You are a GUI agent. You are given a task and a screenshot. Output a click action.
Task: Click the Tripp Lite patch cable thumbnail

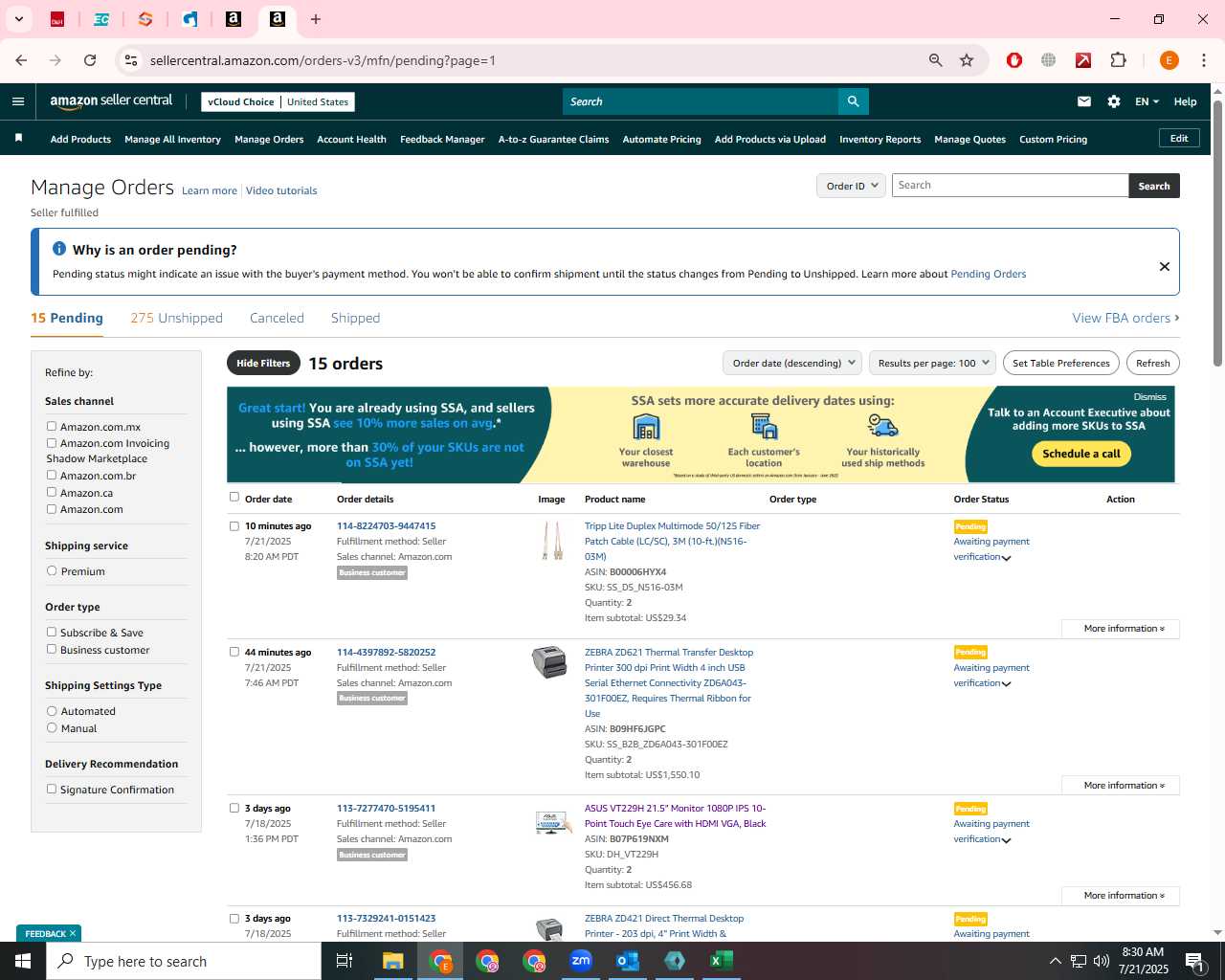(552, 541)
